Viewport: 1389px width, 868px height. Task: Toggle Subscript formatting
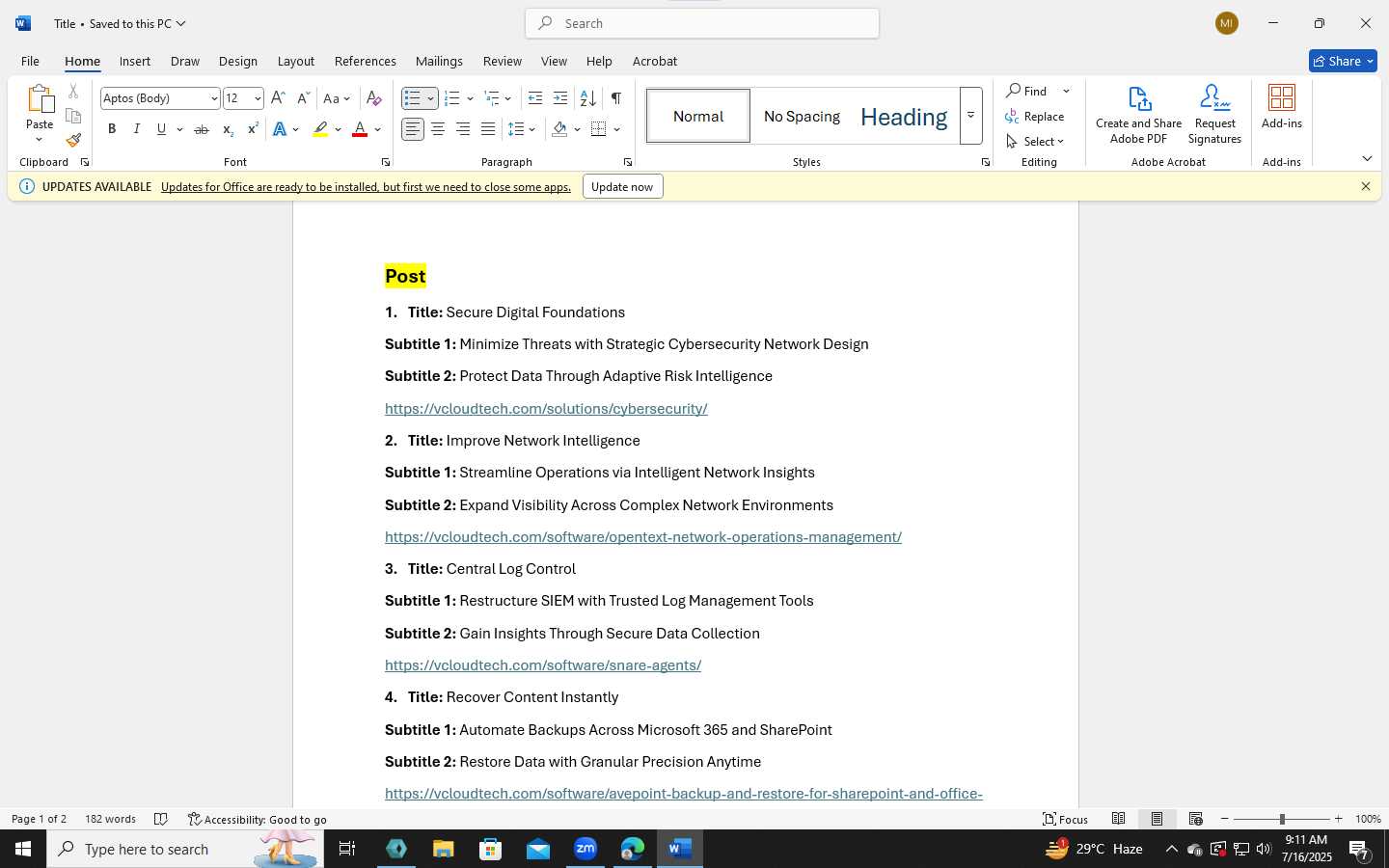tap(227, 129)
